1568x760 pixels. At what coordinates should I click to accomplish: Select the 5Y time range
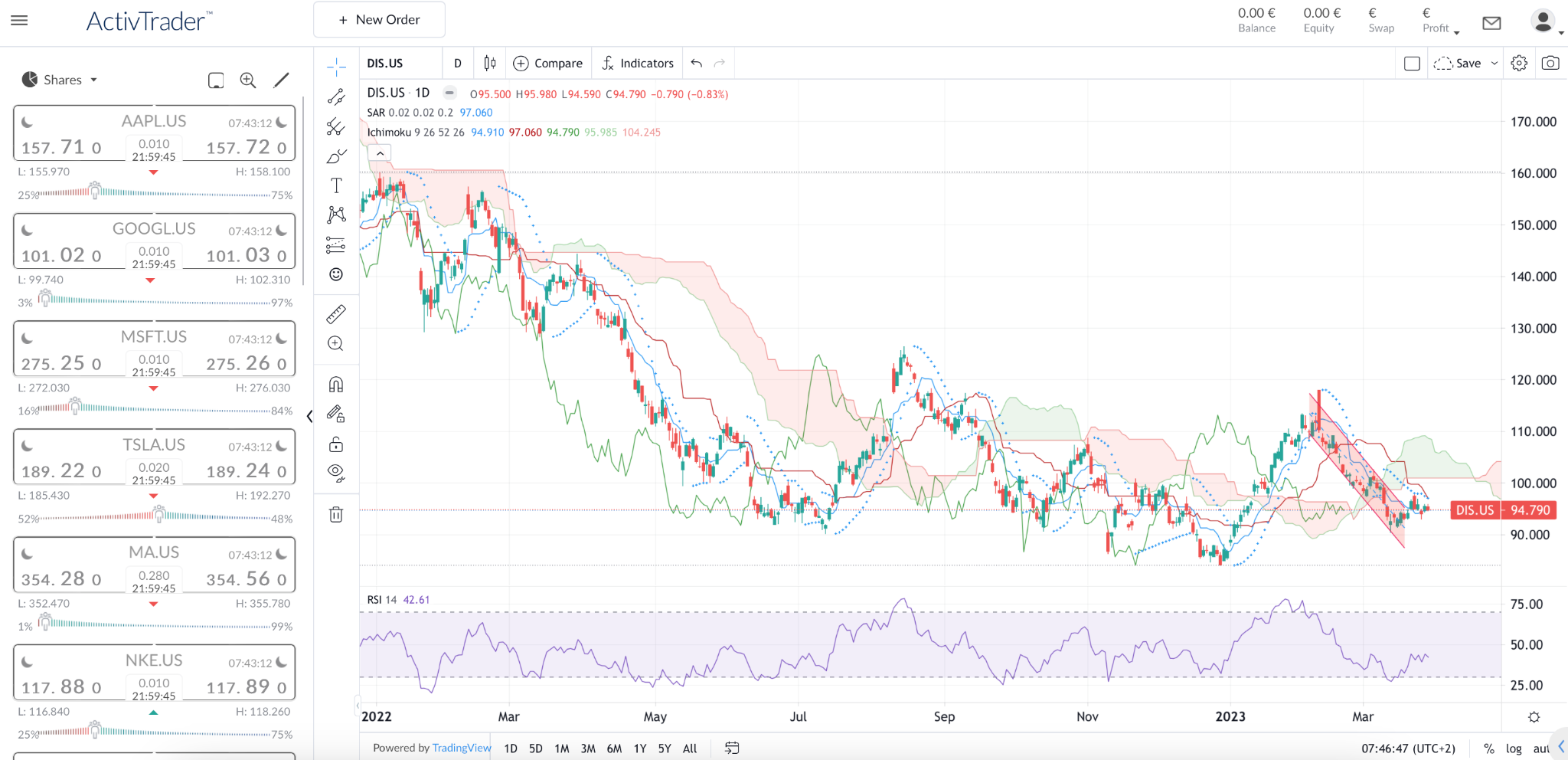click(x=665, y=749)
